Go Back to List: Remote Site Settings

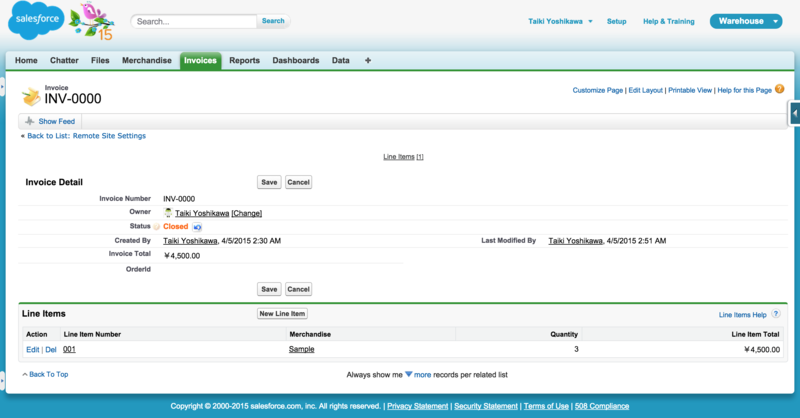tap(86, 136)
